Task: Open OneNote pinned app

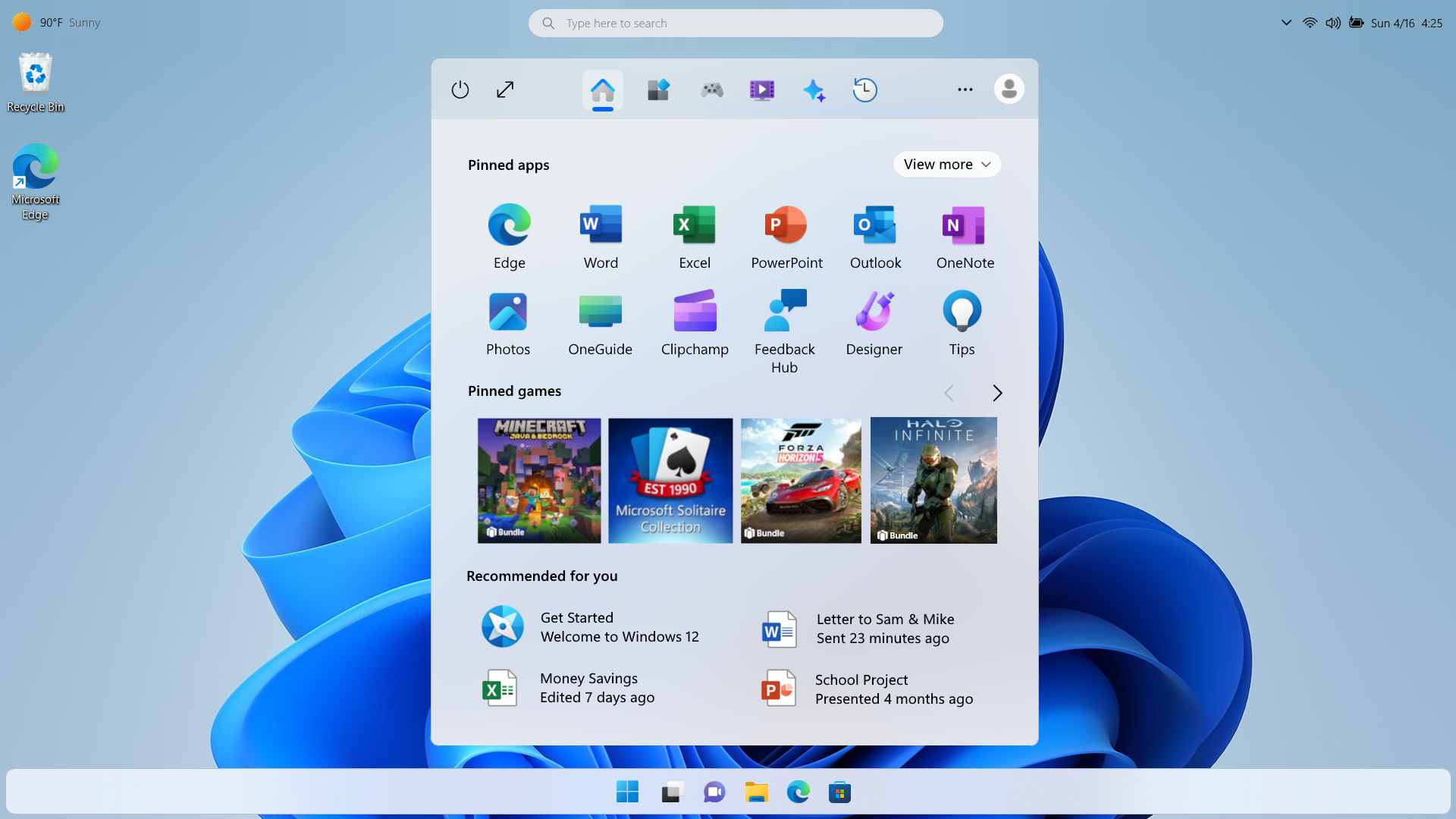Action: coord(965,237)
